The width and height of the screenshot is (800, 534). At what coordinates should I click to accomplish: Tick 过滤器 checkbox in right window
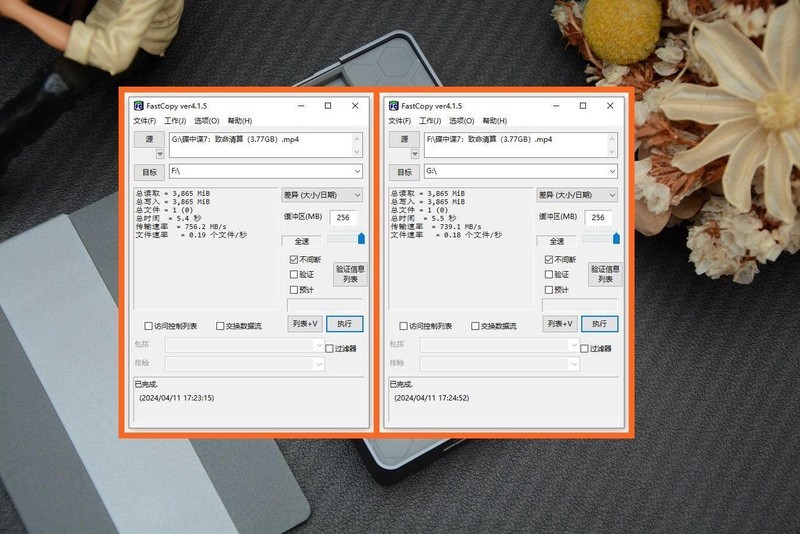(x=585, y=348)
